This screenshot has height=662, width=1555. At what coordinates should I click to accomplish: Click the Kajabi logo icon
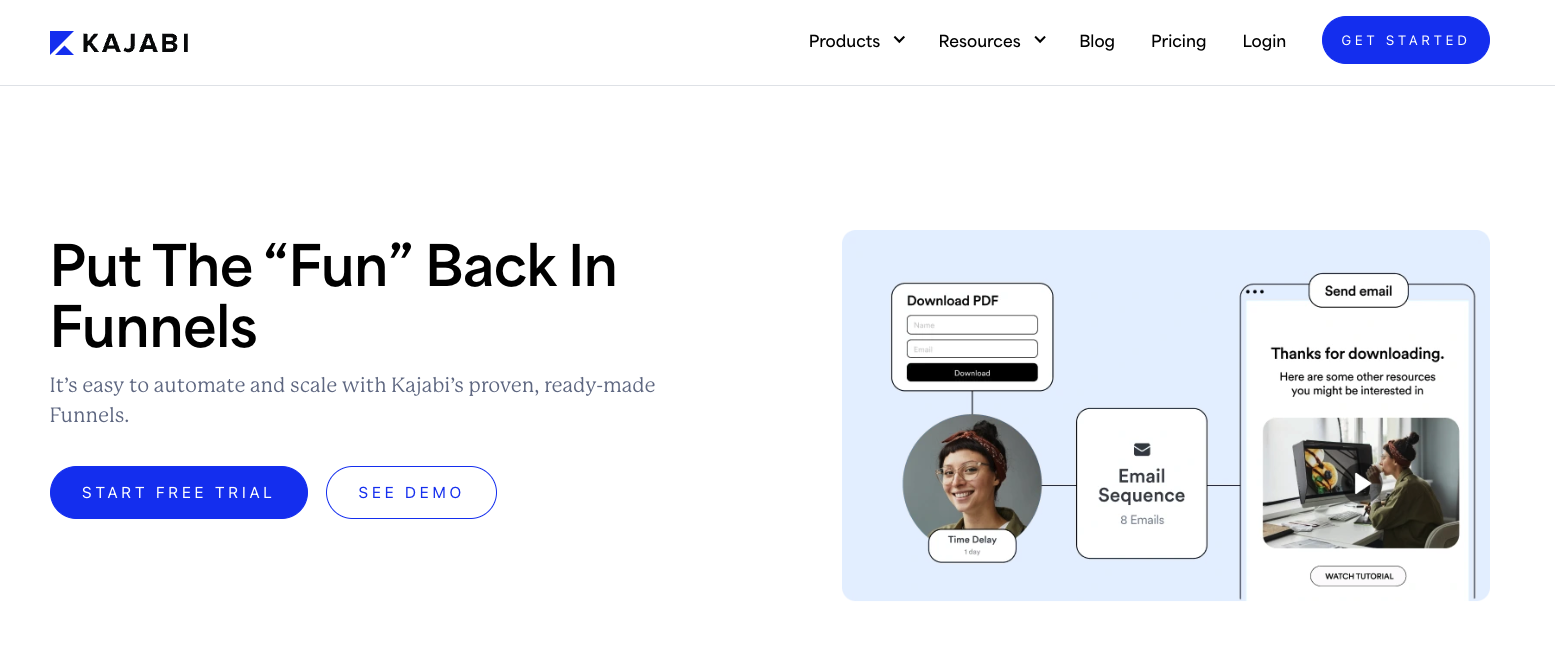(61, 43)
